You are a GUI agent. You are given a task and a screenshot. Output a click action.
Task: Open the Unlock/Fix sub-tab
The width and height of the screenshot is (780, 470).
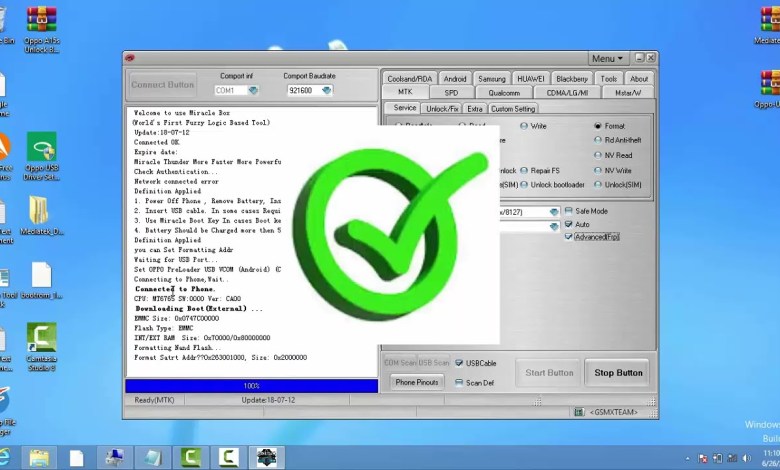click(x=442, y=108)
